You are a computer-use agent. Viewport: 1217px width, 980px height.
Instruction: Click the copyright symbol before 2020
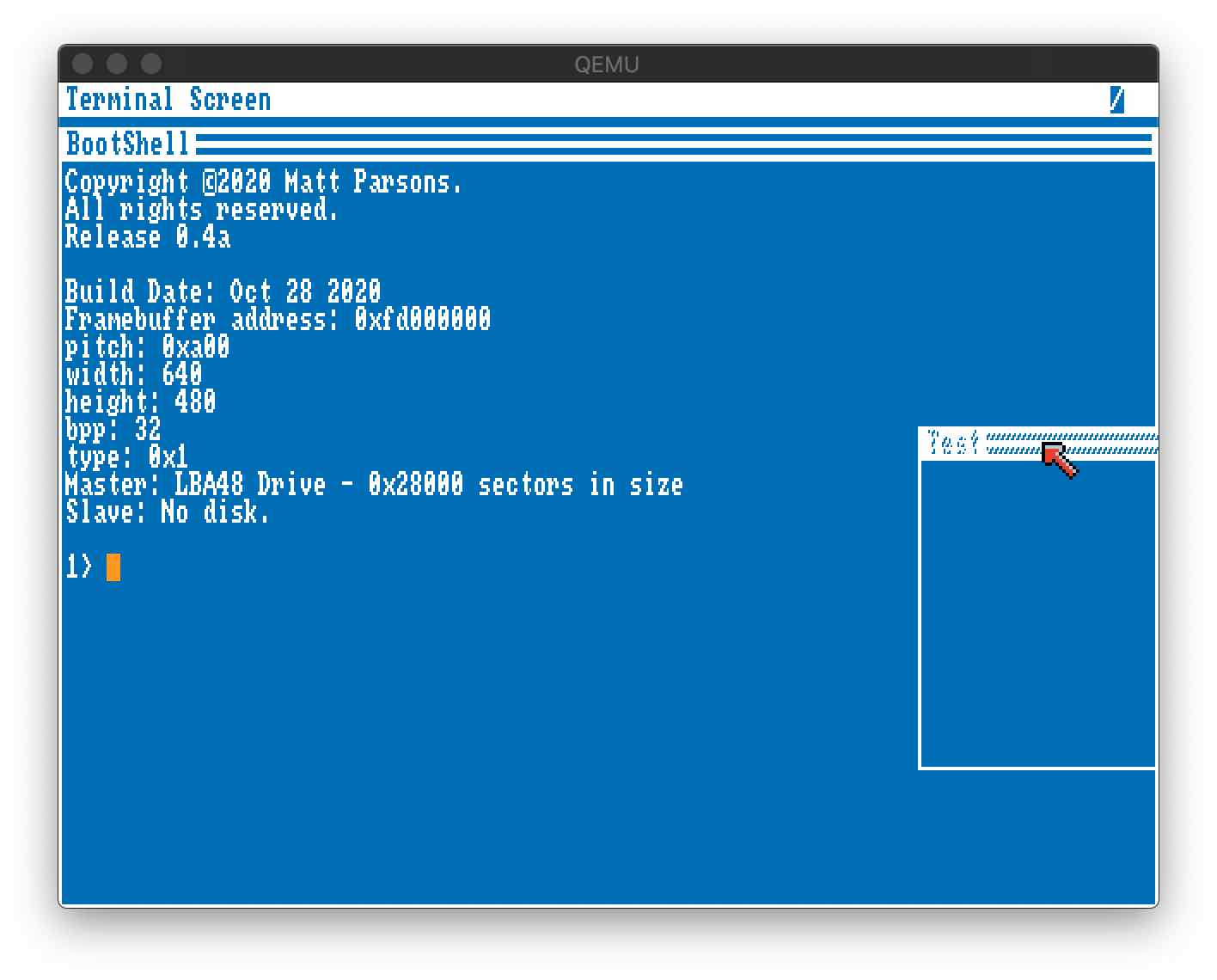210,182
